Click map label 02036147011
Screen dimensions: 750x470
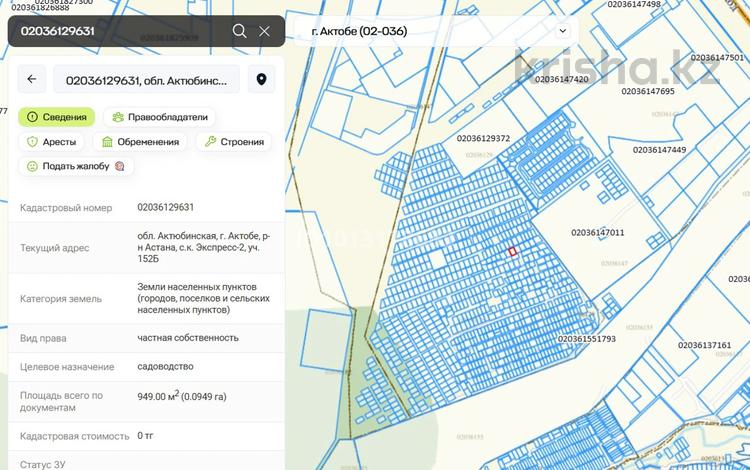pyautogui.click(x=597, y=233)
